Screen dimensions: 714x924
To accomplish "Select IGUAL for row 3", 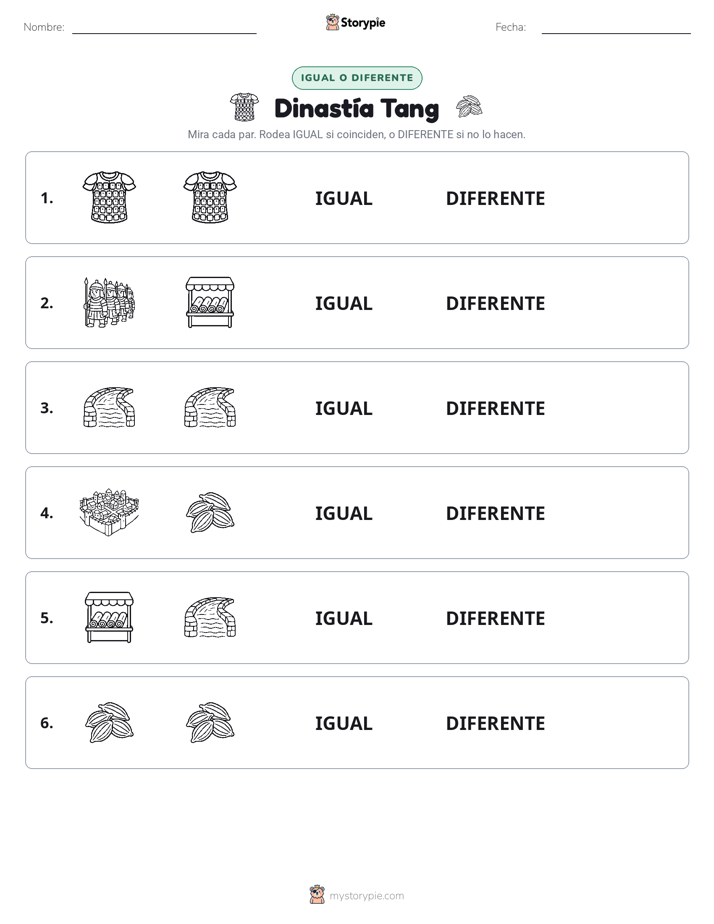I will point(343,408).
